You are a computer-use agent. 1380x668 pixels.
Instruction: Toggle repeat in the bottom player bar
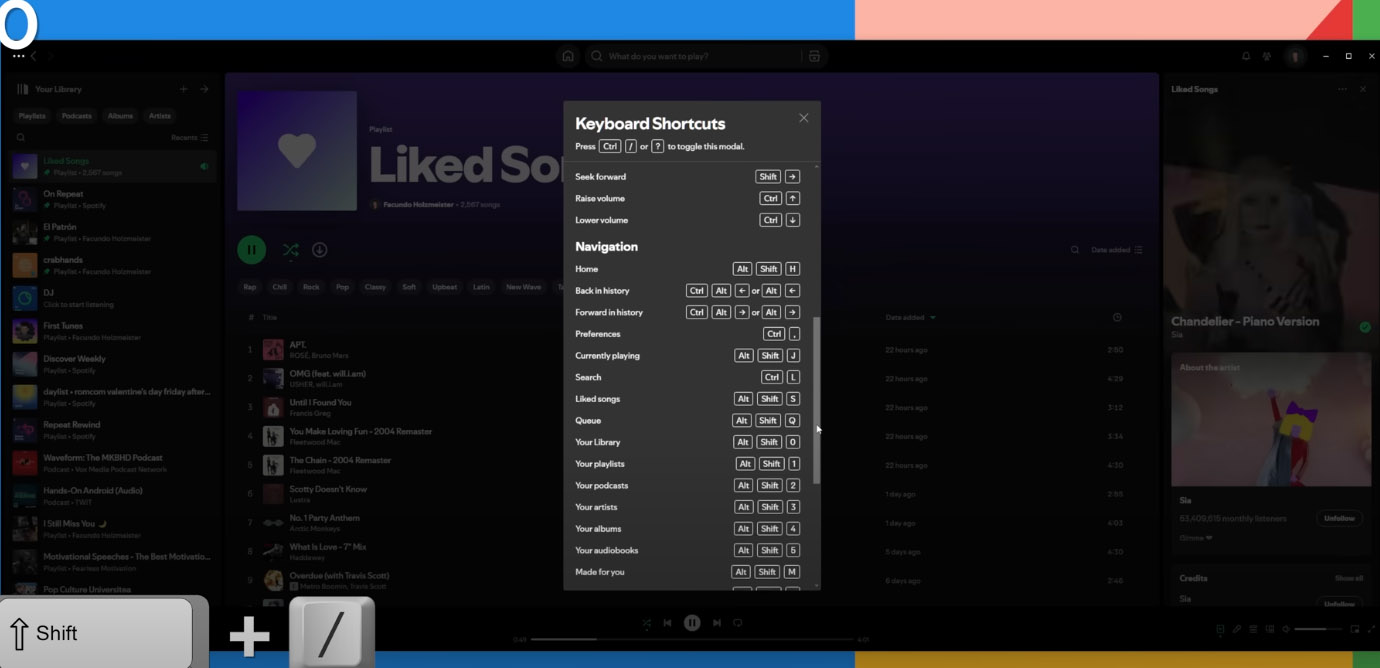(x=738, y=623)
